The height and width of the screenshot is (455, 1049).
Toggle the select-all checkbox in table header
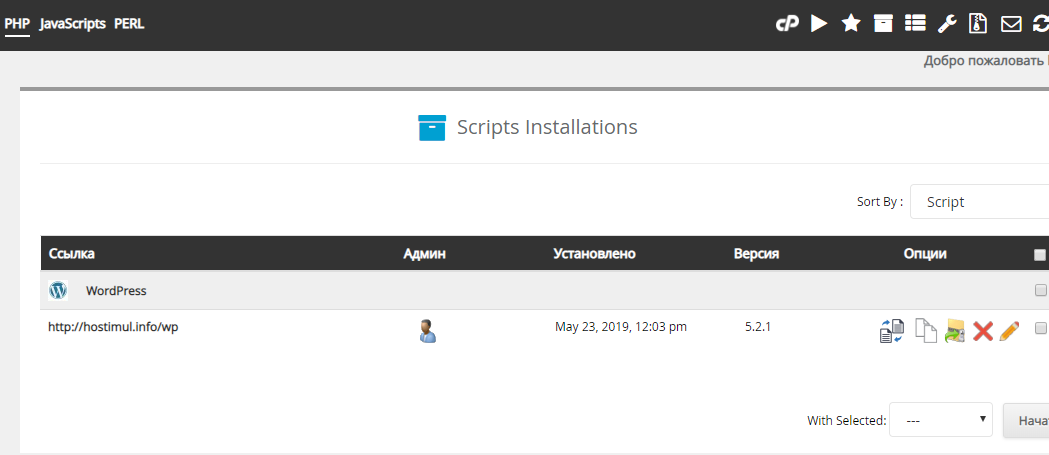[1040, 255]
